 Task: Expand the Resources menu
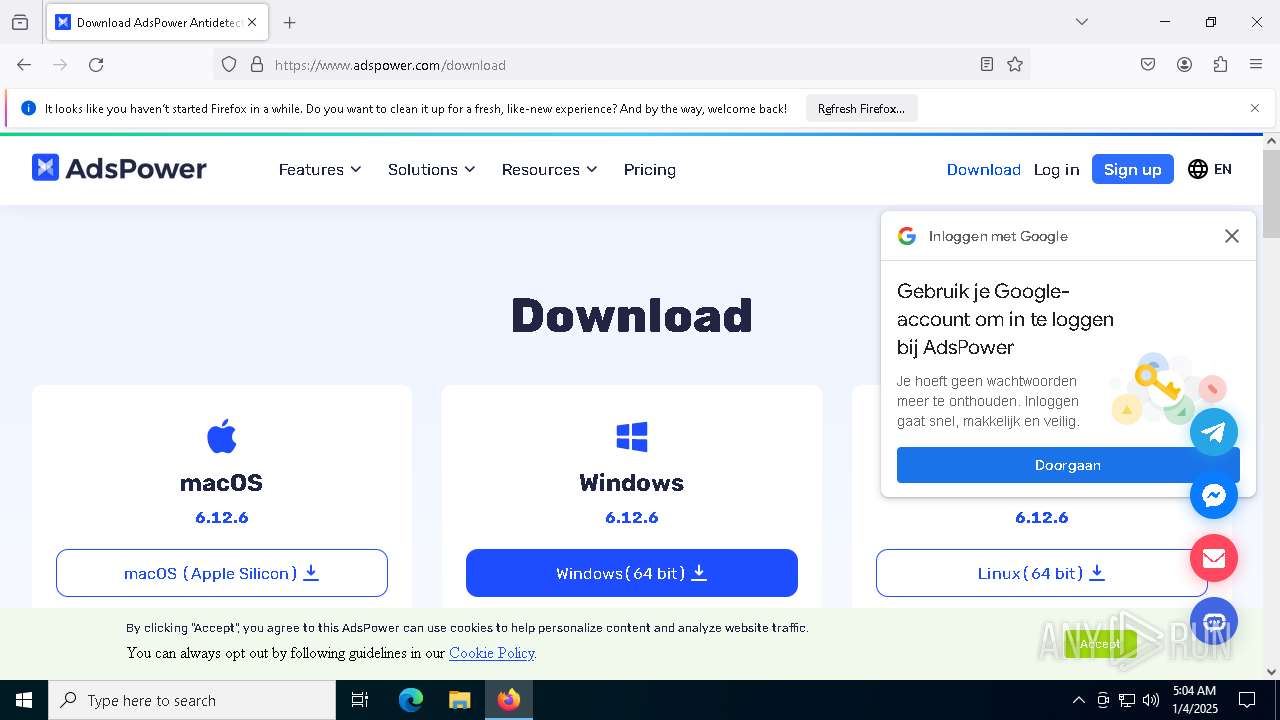click(x=550, y=169)
